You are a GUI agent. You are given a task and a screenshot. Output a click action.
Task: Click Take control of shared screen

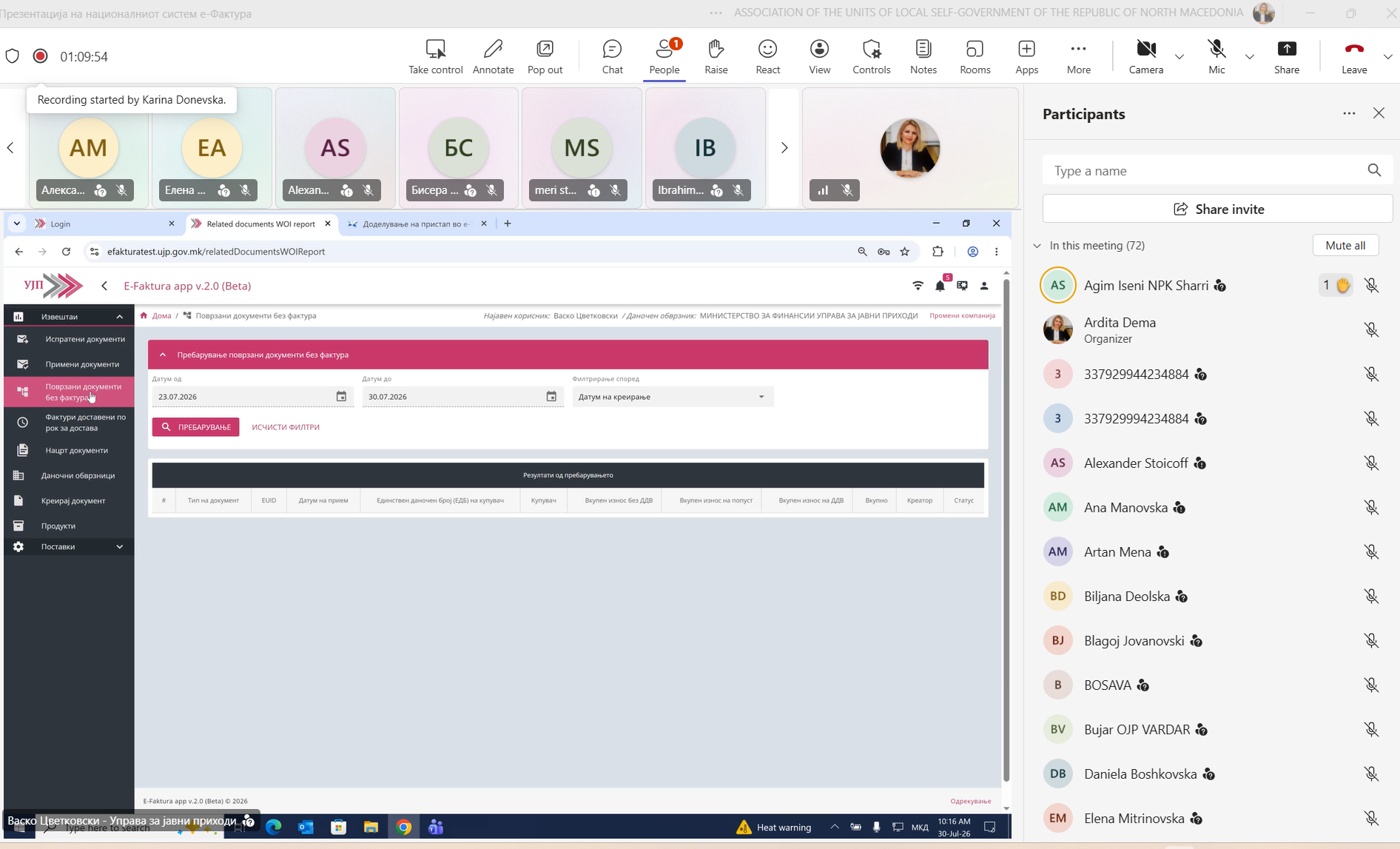(x=435, y=57)
